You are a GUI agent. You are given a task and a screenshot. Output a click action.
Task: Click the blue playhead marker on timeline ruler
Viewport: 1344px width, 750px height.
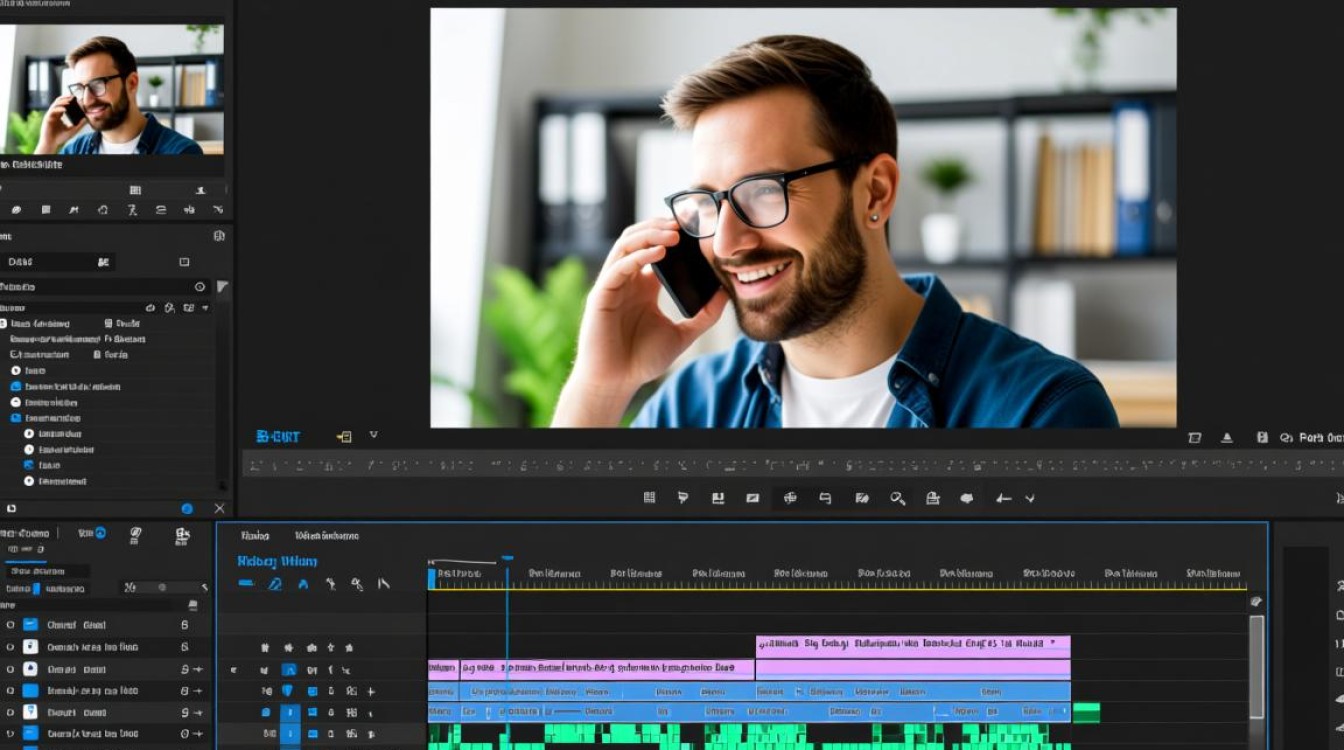[507, 559]
